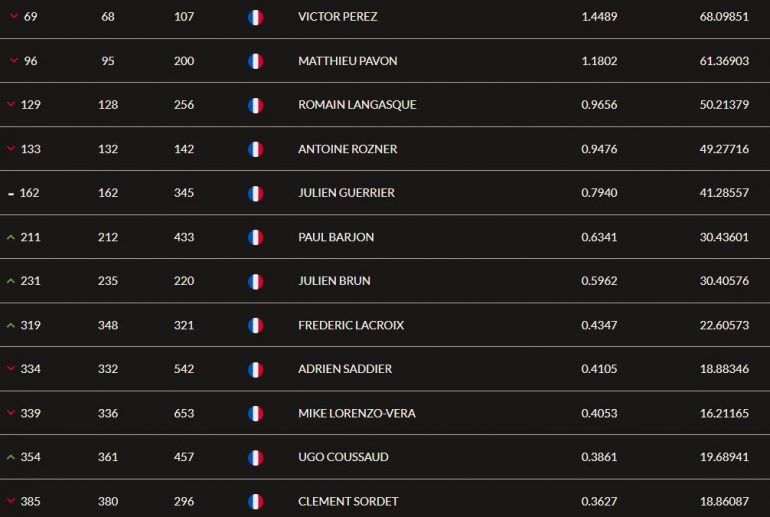The image size is (770, 517).
Task: Click the flag icon next to Julien Guerrier
Action: coord(255,193)
